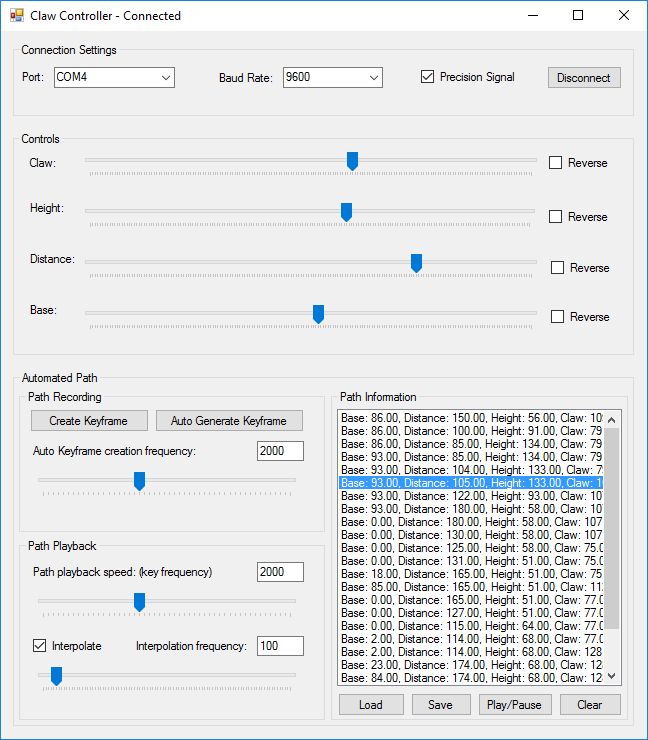Viewport: 648px width, 740px height.
Task: Toggle Reverse for the Distance control
Action: [x=558, y=268]
